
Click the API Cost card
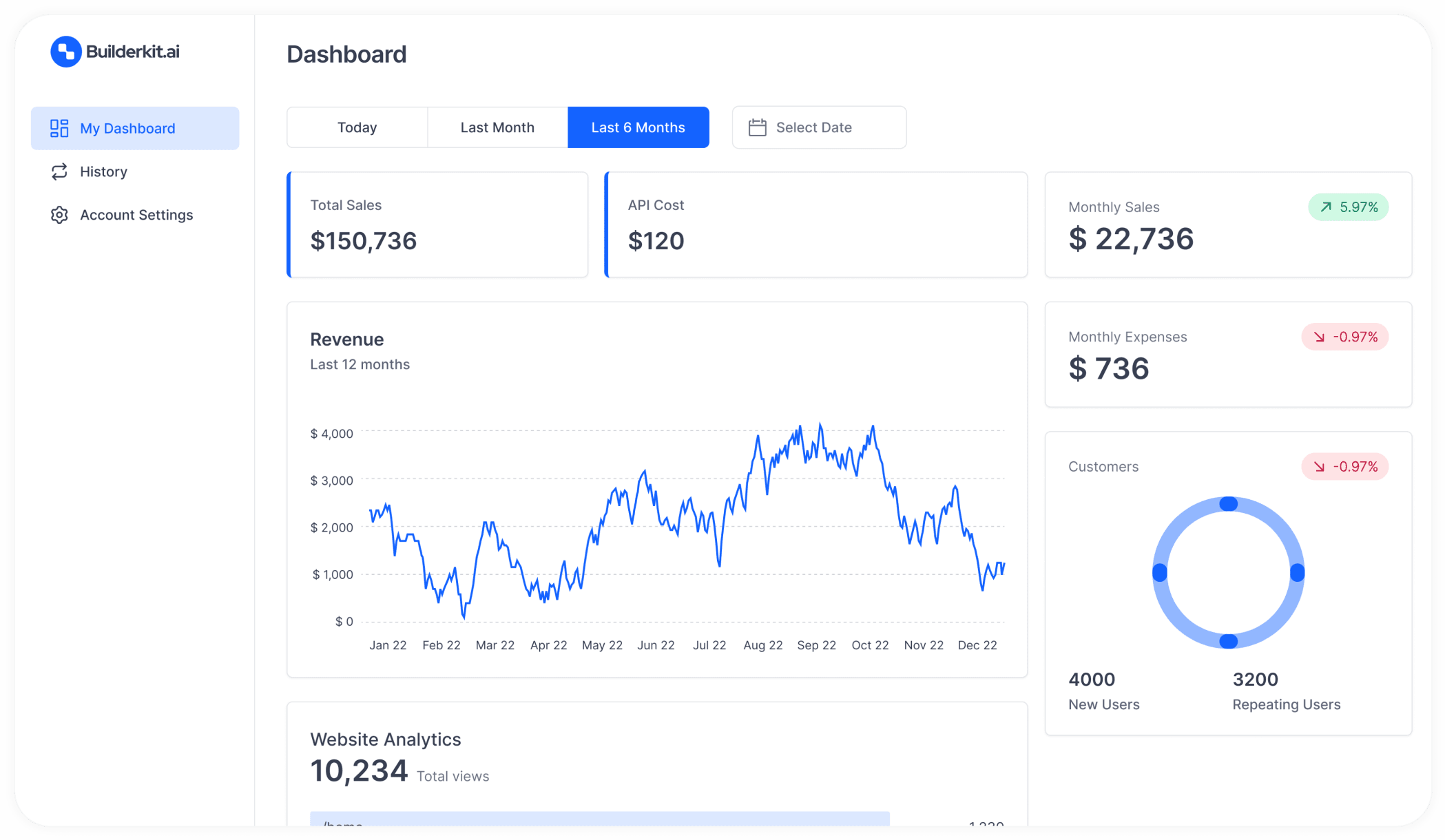click(x=816, y=224)
